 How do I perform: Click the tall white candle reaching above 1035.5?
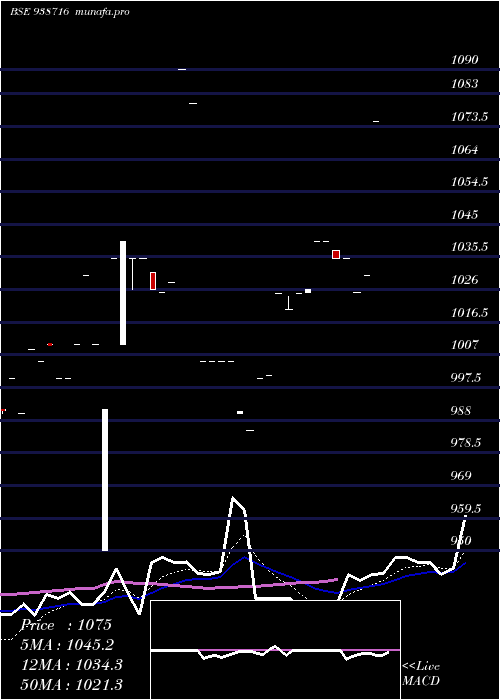pos(123,293)
